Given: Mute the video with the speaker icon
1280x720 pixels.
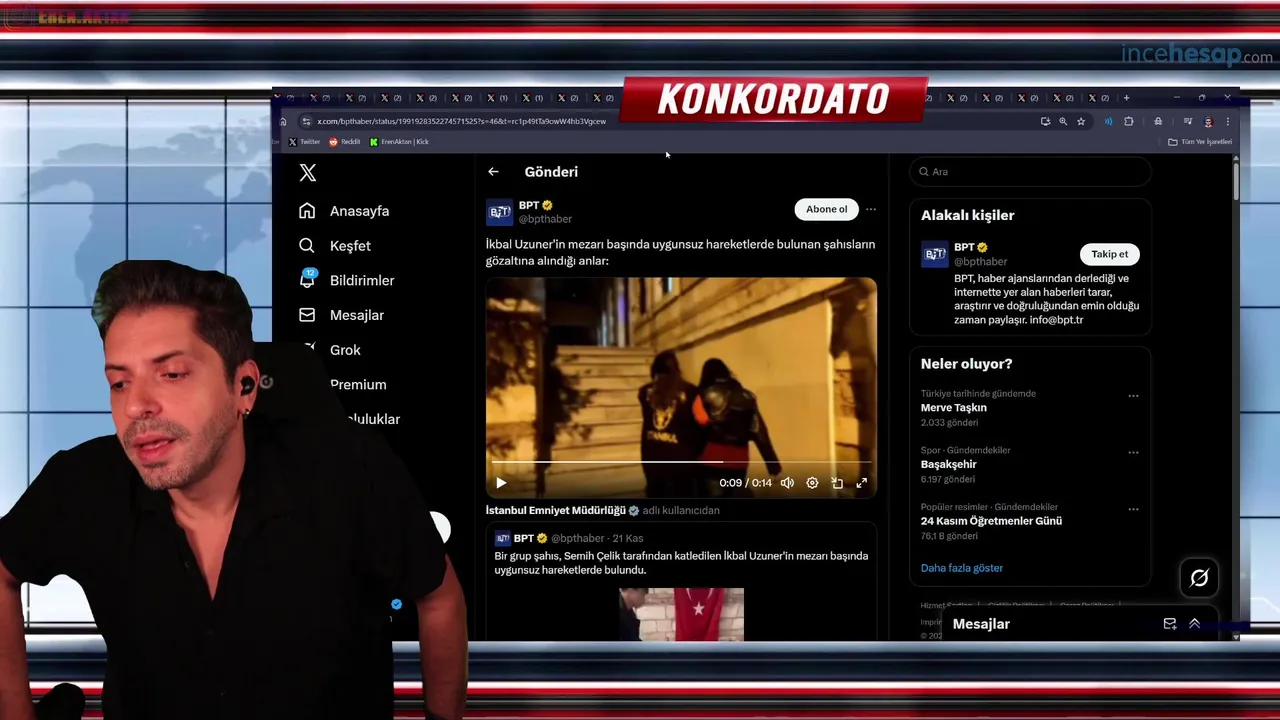Looking at the screenshot, I should (787, 483).
